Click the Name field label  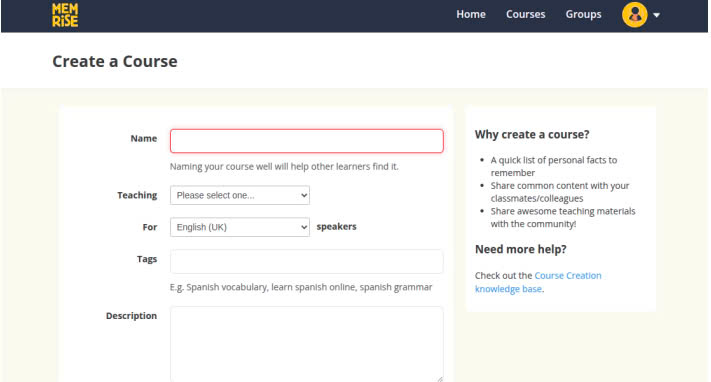(x=144, y=138)
